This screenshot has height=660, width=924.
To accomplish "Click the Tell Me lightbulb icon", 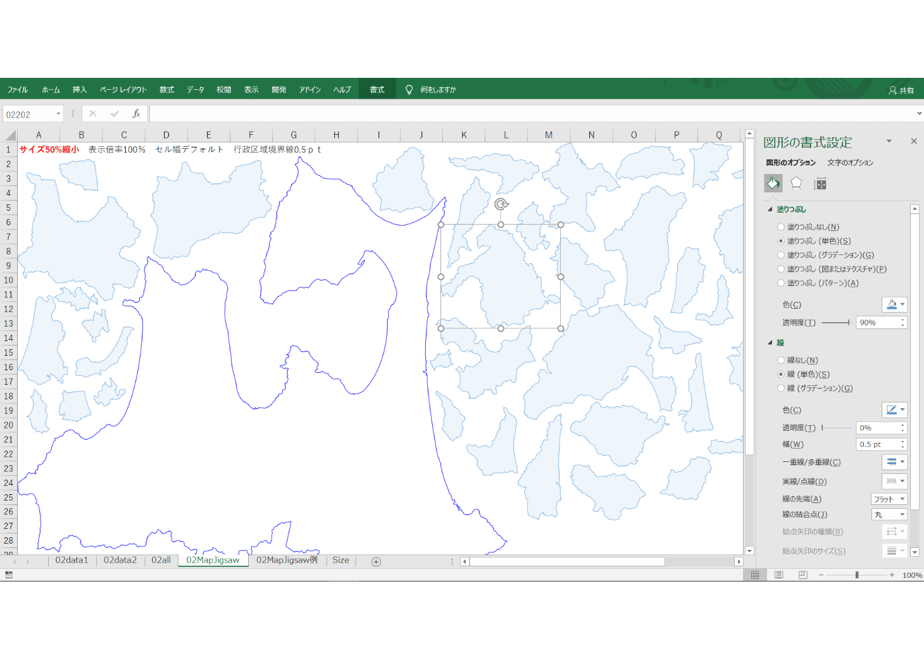I will (409, 90).
